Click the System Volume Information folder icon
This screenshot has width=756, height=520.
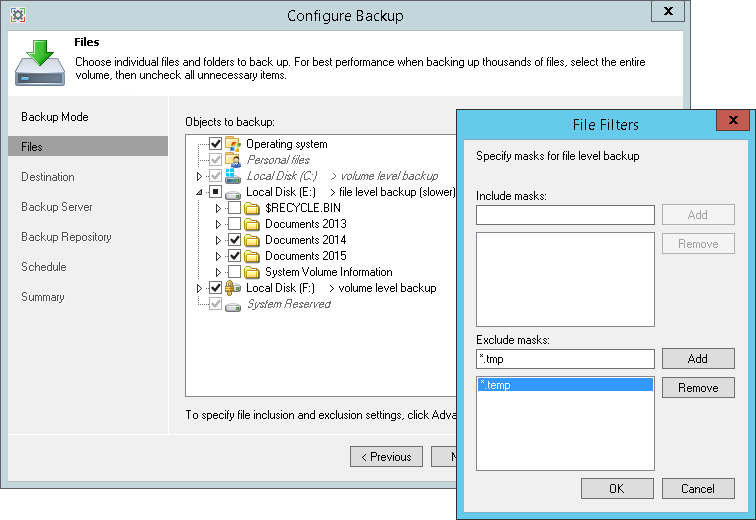[x=252, y=272]
